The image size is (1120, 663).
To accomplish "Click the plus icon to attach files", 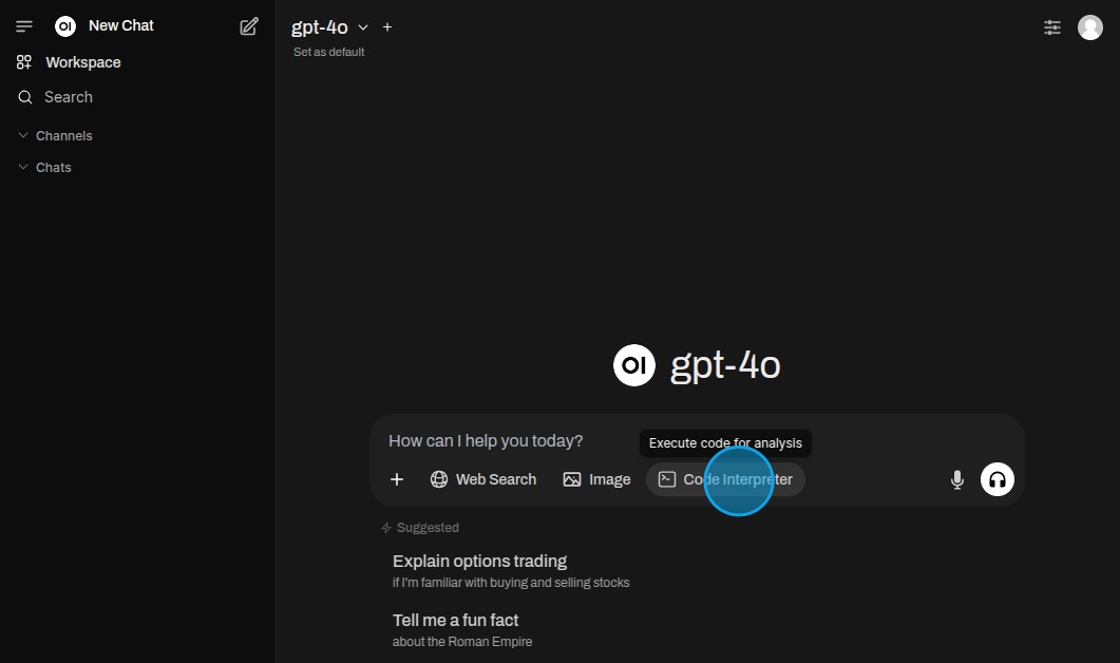I will [x=397, y=480].
